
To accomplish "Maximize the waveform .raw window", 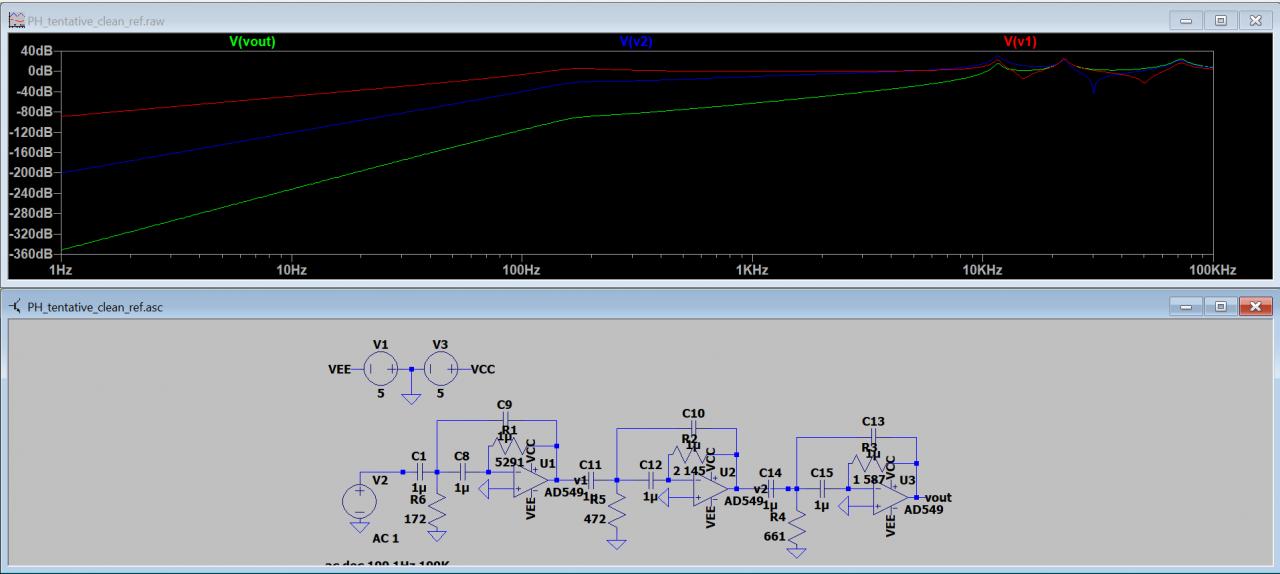I will click(x=1220, y=20).
